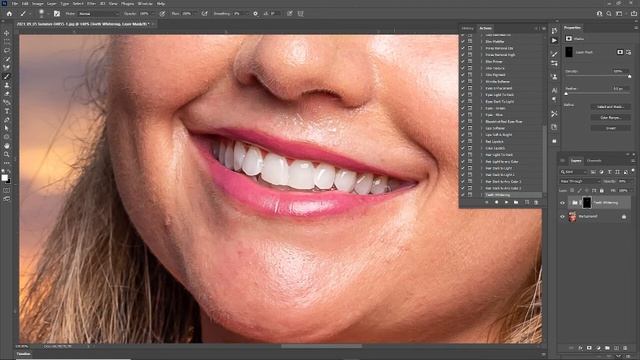Select the Lasso tool

click(7, 51)
